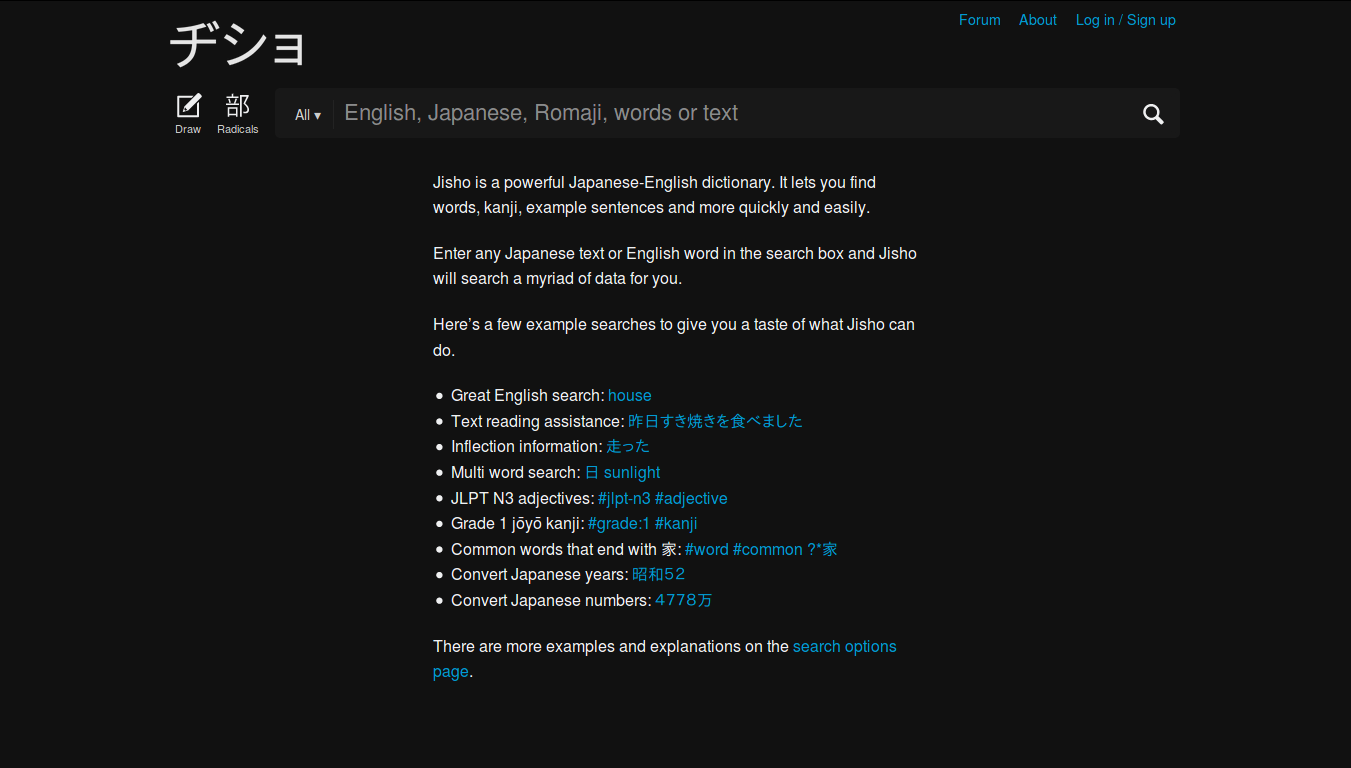Image resolution: width=1351 pixels, height=768 pixels.
Task: Click 'Jisho is a powerful Japanese-English dictionary' paragraph
Action: (x=655, y=195)
